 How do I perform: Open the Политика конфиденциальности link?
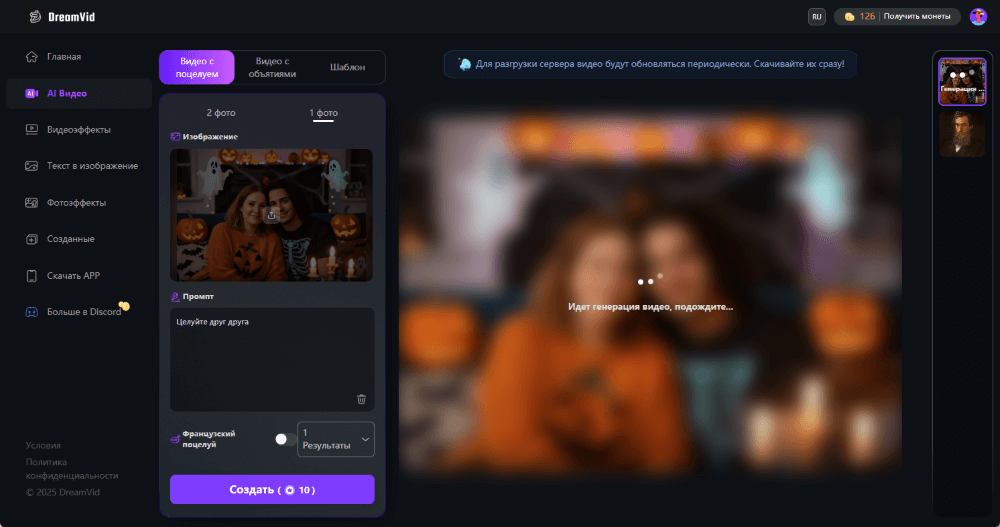[x=72, y=469]
